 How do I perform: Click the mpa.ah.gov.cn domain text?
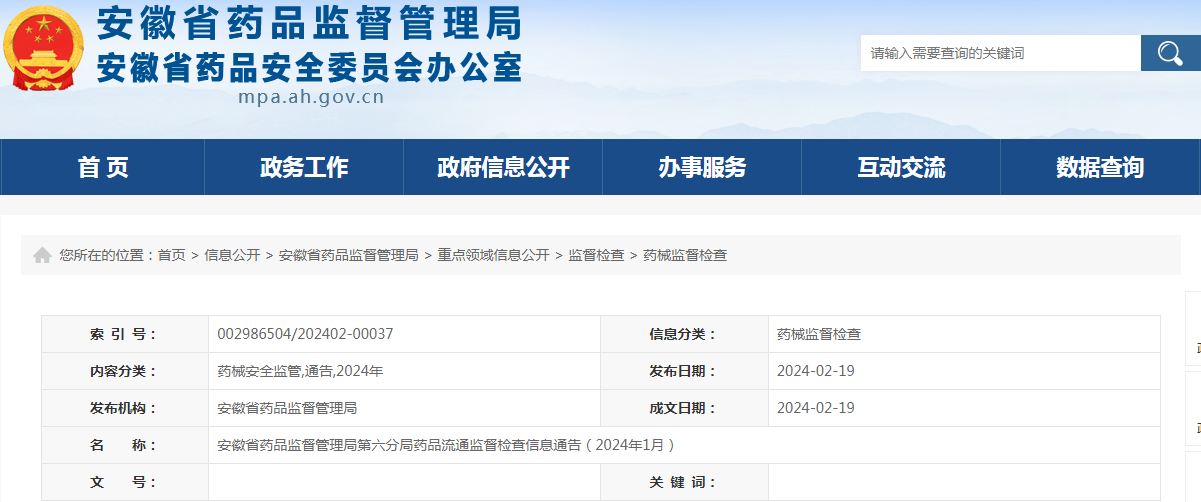pyautogui.click(x=311, y=97)
